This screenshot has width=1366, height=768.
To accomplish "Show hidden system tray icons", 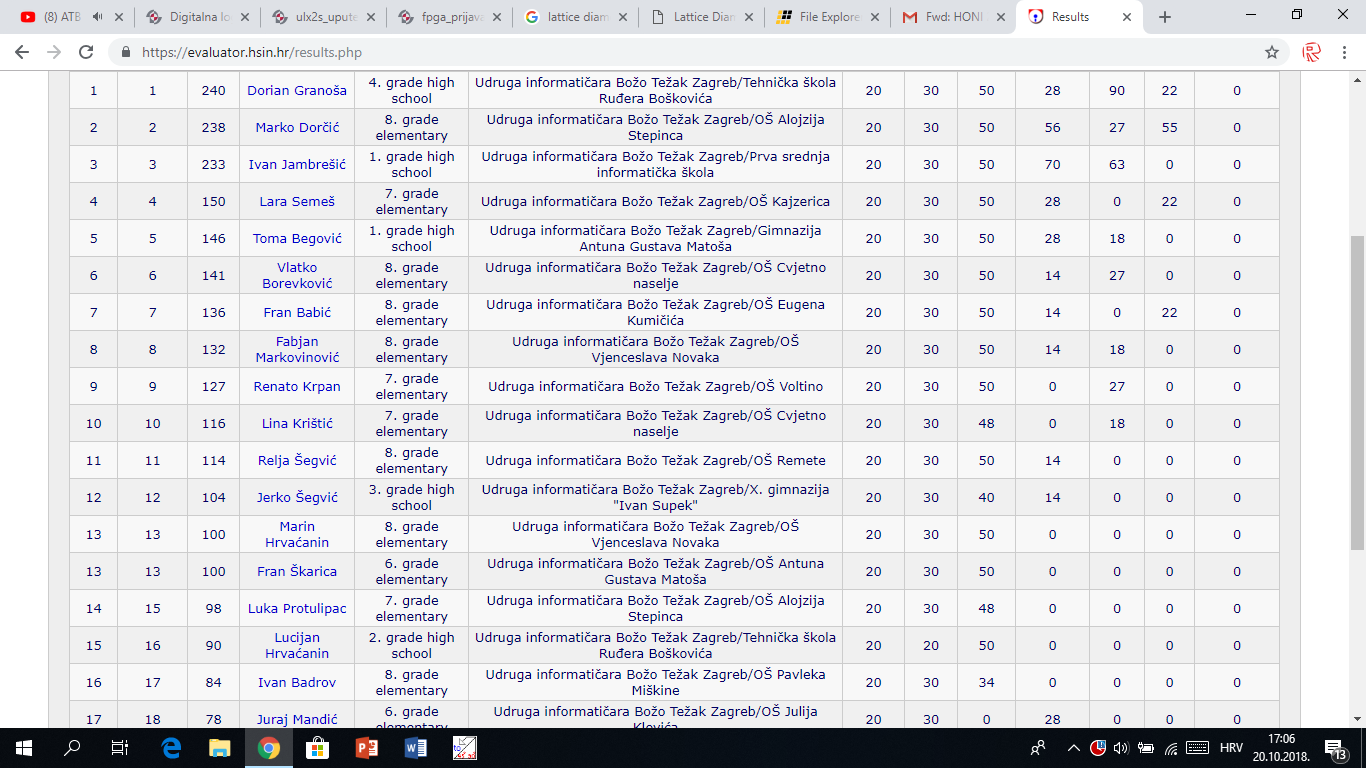I will 1073,747.
